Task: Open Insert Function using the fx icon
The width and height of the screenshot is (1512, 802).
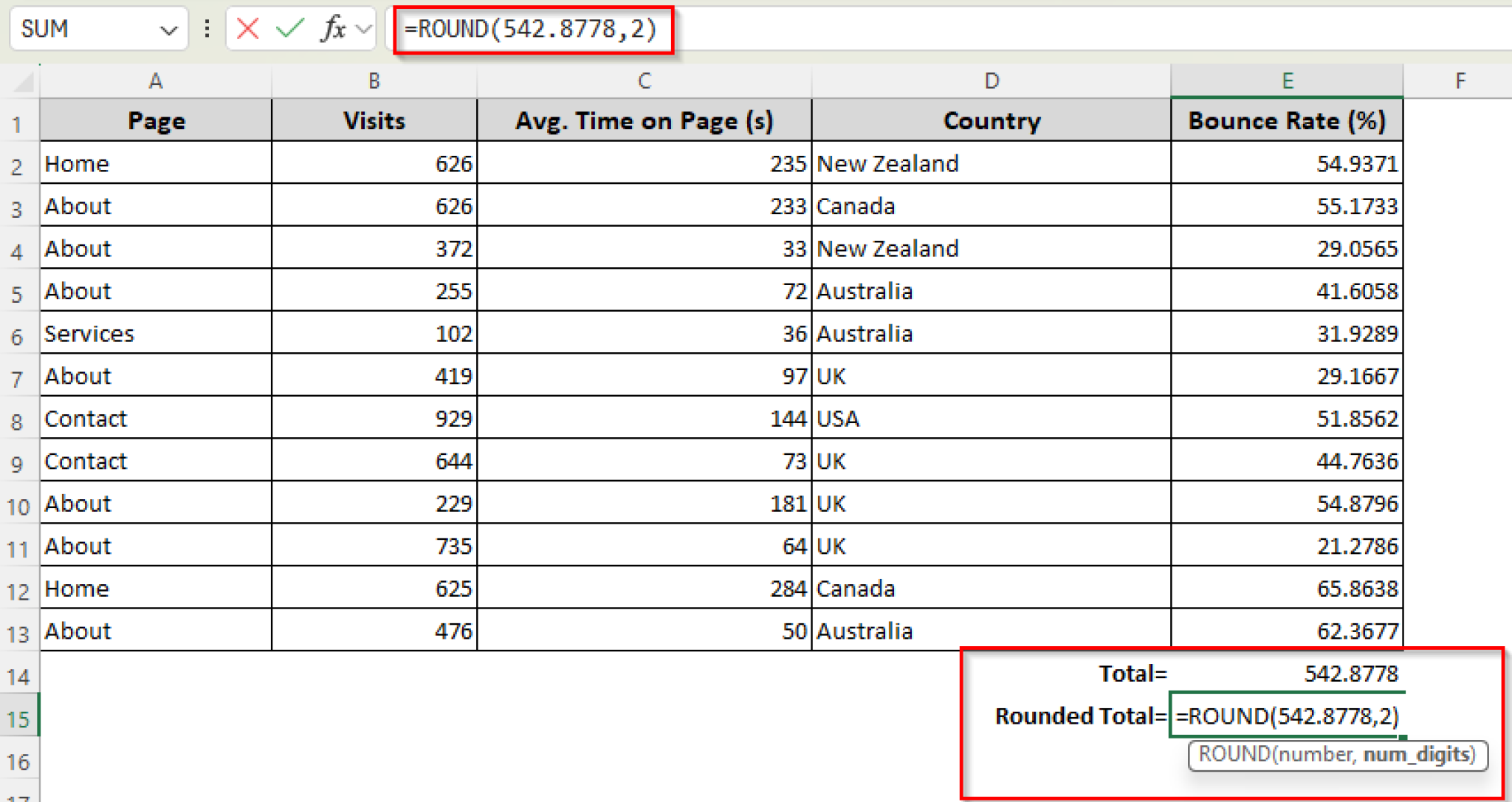Action: coord(333,30)
